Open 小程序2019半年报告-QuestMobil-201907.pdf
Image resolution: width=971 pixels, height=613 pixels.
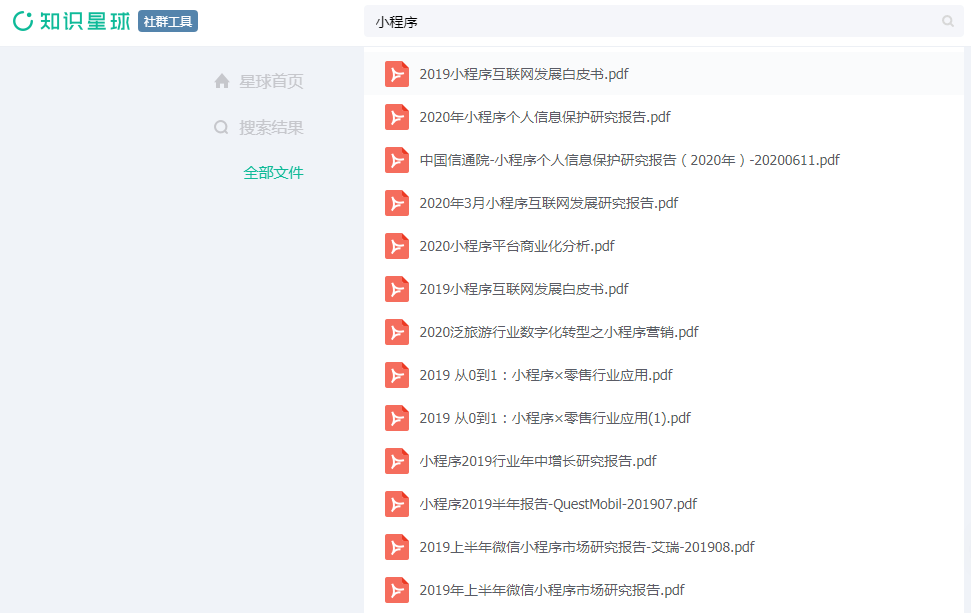(x=558, y=505)
